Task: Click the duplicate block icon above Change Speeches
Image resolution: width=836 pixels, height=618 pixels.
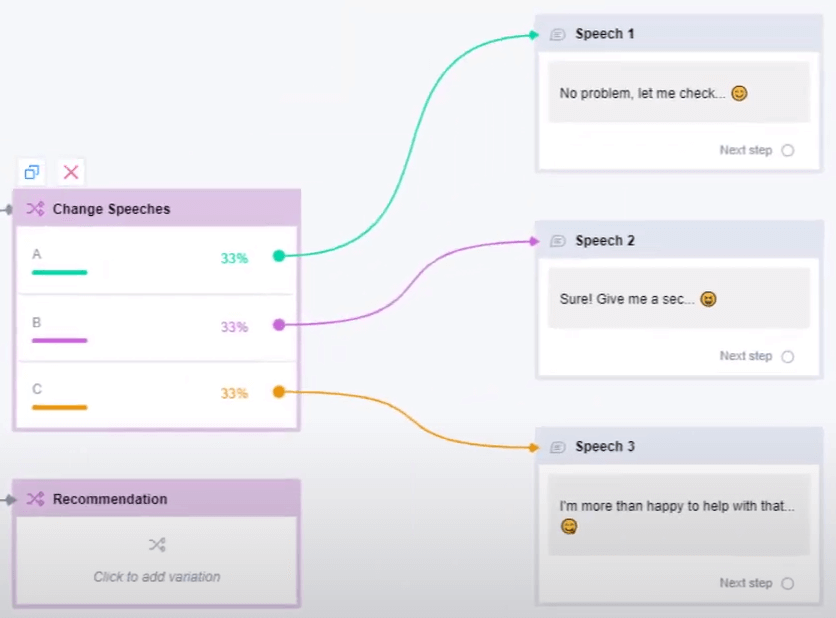Action: (32, 172)
